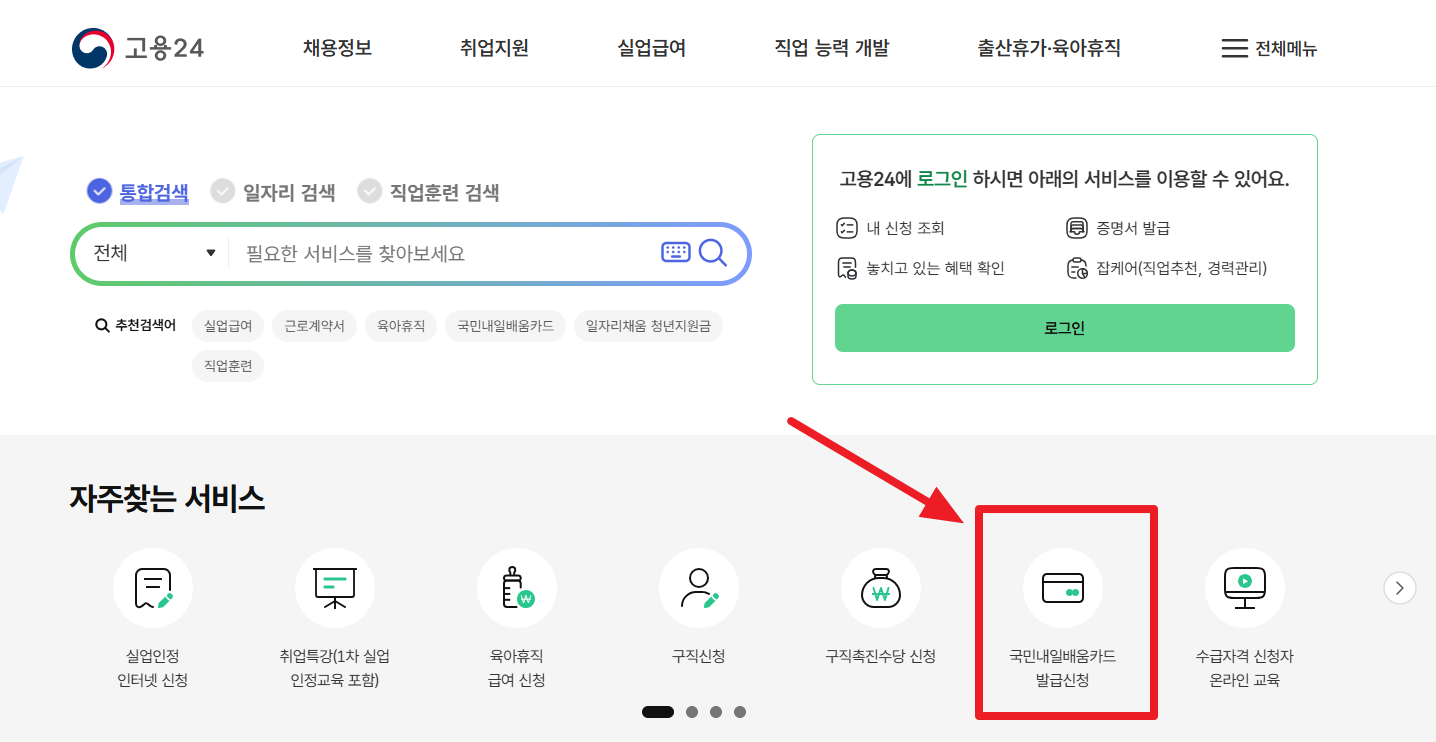The image size is (1436, 742).
Task: Open the 채용정보 menu
Action: point(338,48)
